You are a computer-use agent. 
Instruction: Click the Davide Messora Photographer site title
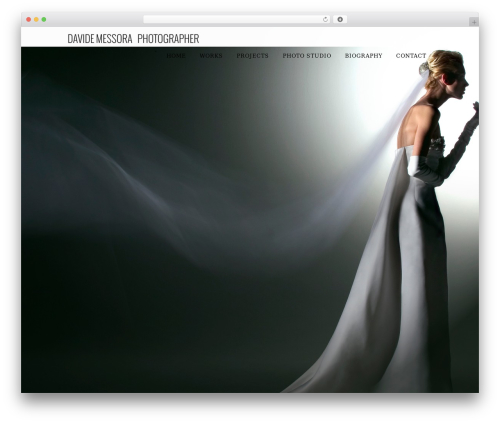pos(133,39)
